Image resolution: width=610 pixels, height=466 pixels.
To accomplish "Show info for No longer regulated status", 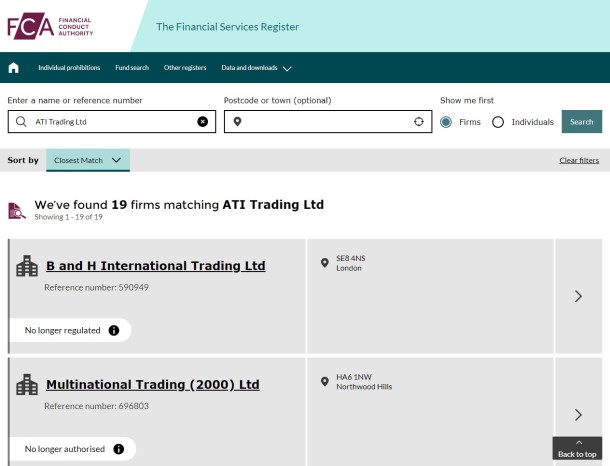I will 114,330.
